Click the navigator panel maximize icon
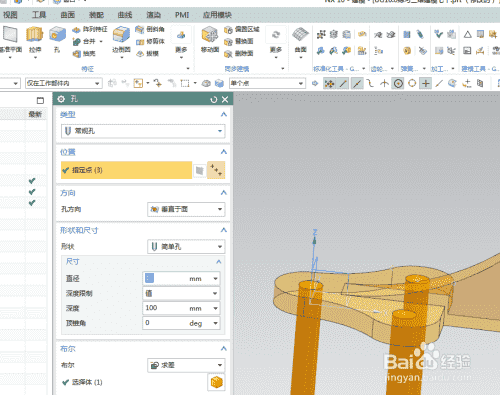Viewport: 500px width, 395px height. click(40, 100)
